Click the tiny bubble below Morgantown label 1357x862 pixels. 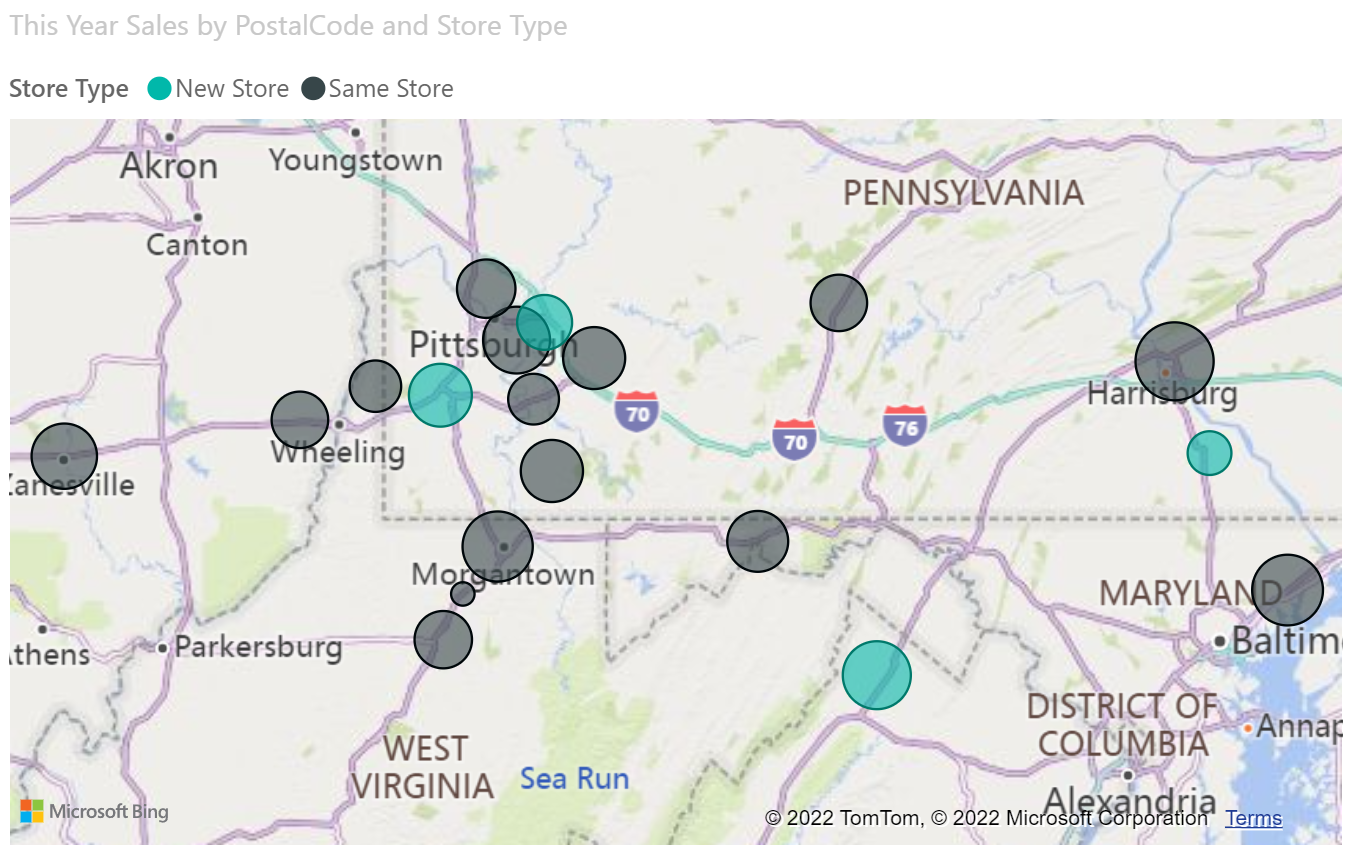point(462,594)
